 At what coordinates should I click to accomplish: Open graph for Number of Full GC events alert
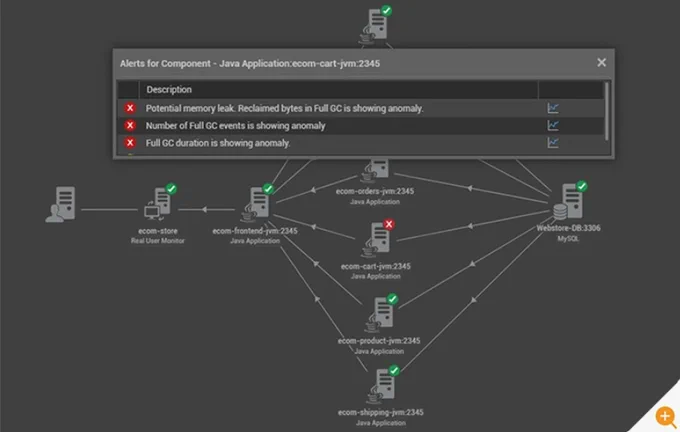[552, 125]
